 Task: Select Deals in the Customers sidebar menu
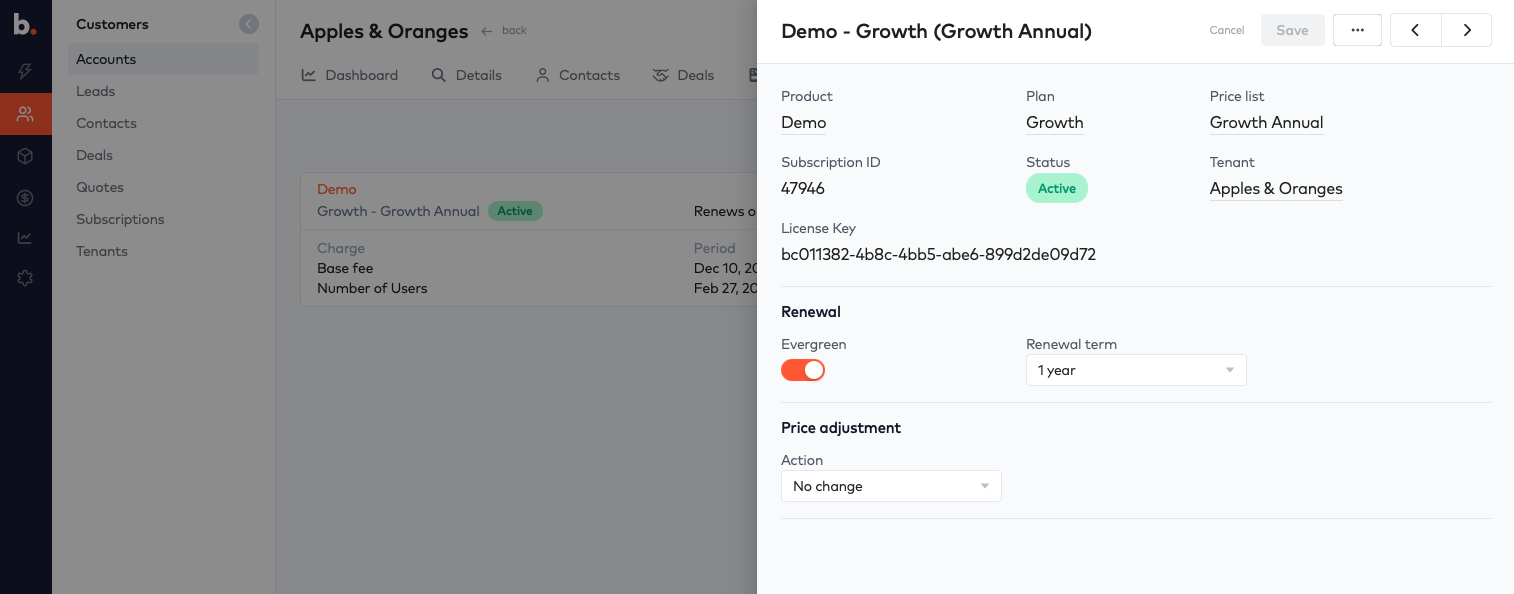coord(94,155)
